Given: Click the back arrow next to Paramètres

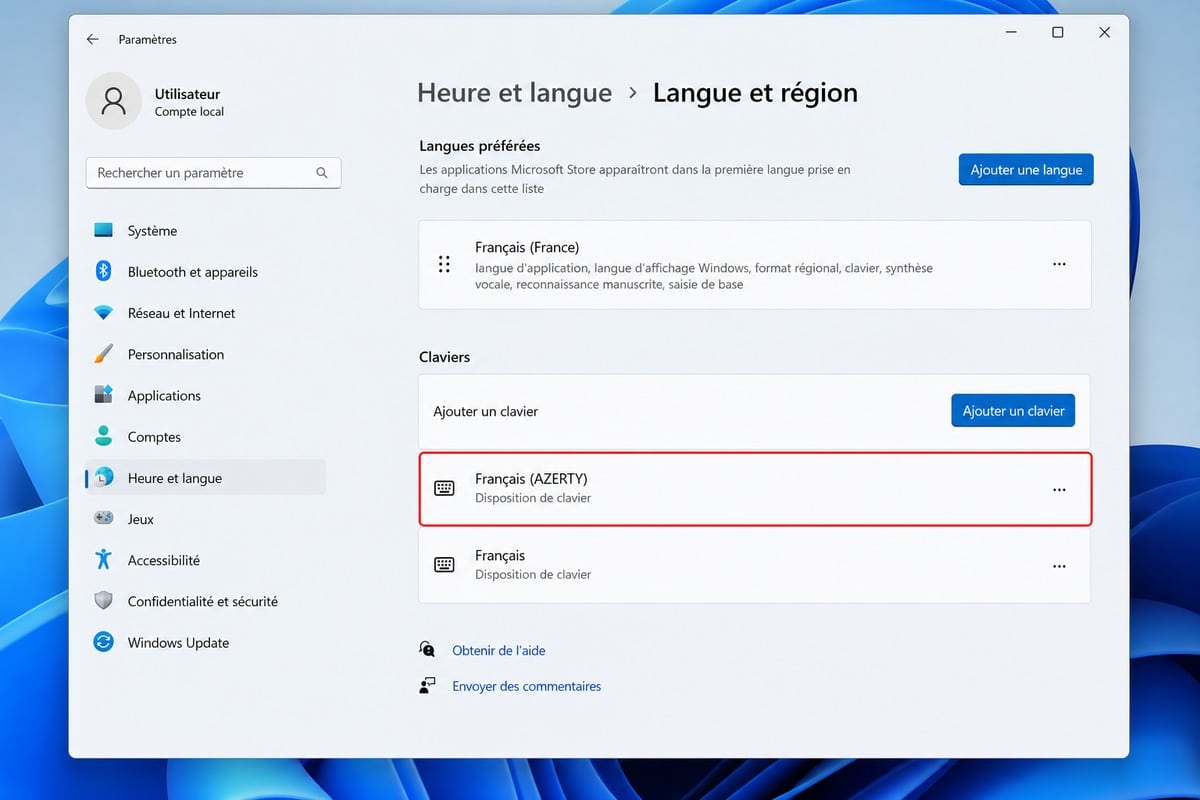Looking at the screenshot, I should pos(92,39).
